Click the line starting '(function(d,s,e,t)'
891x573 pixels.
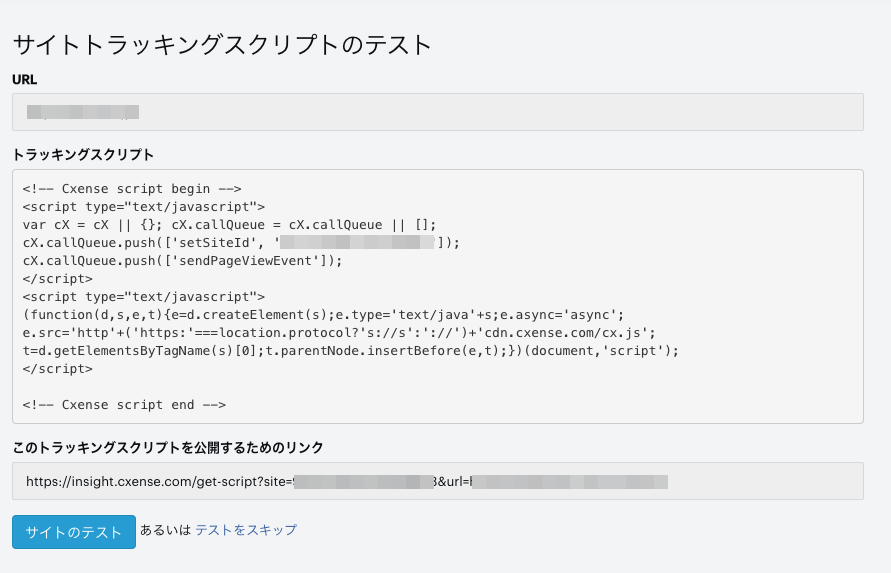[x=323, y=315]
